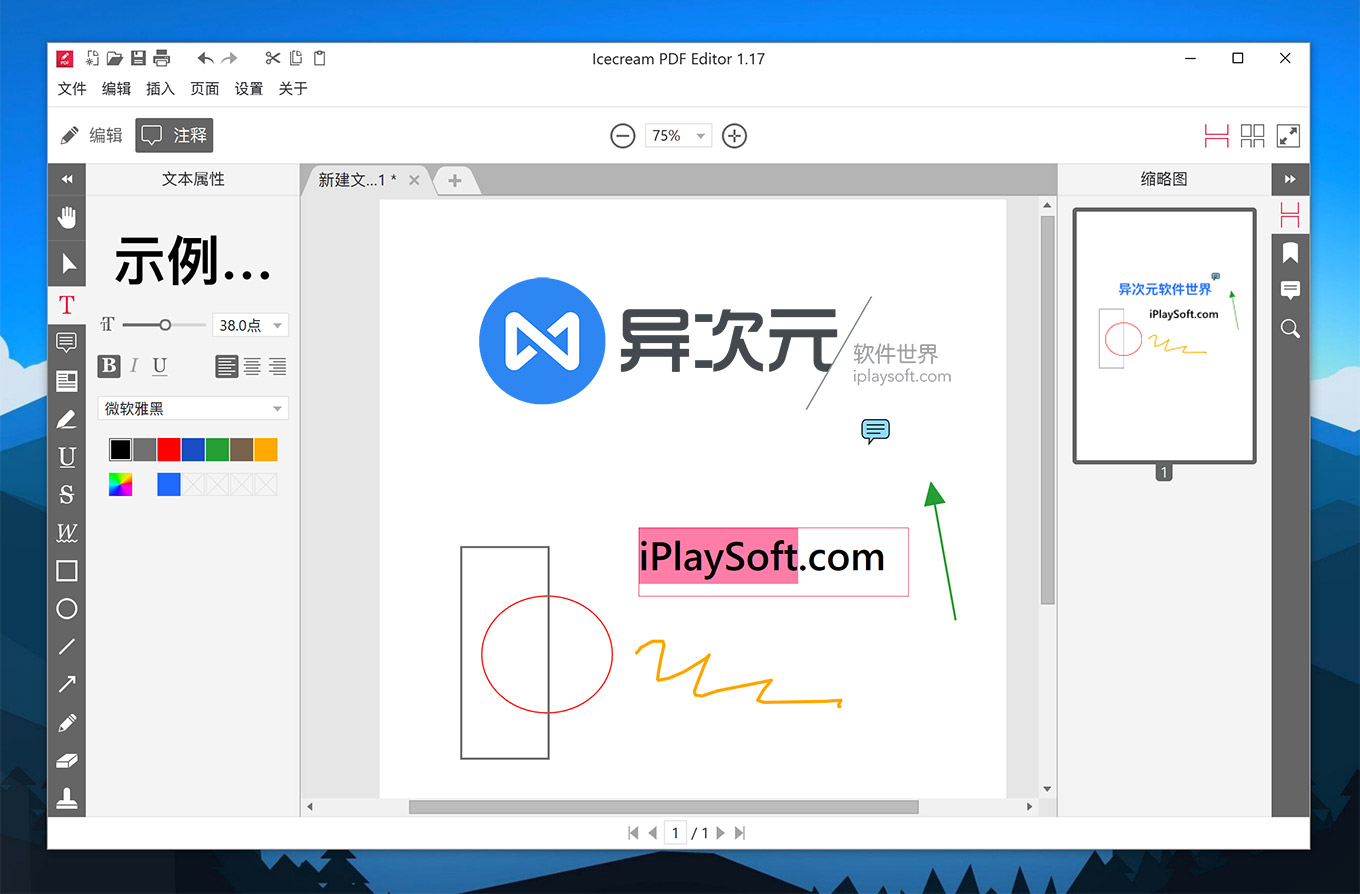Select the Eraser tool
The image size is (1360, 894).
[x=66, y=759]
